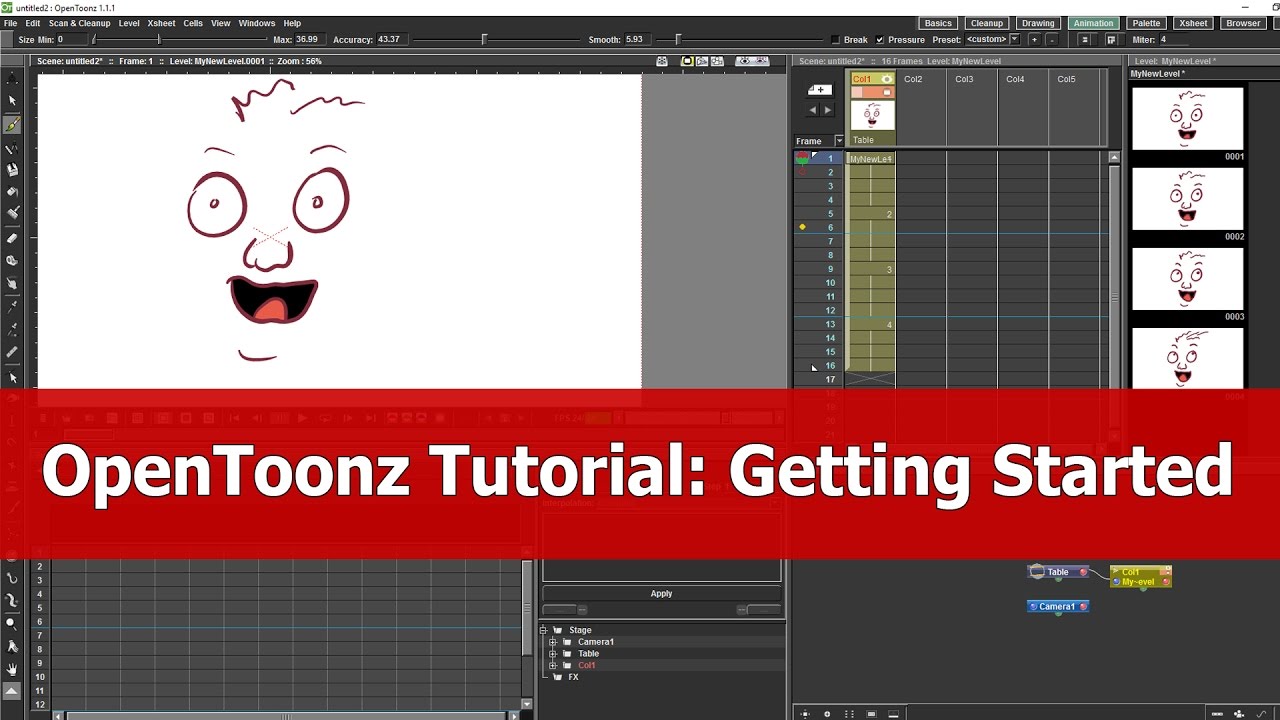This screenshot has width=1280, height=720.
Task: Switch to the Basics room tab
Action: (x=938, y=23)
